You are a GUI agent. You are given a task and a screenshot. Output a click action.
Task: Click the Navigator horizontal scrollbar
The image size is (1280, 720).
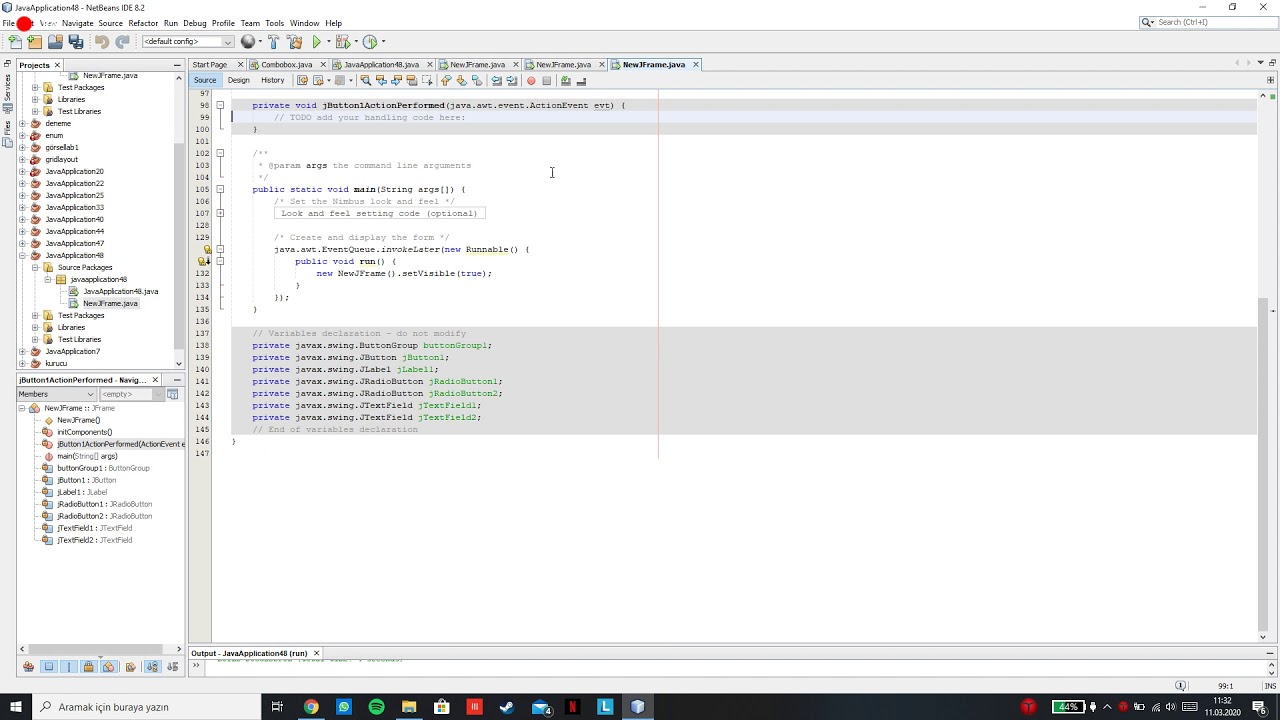point(96,649)
